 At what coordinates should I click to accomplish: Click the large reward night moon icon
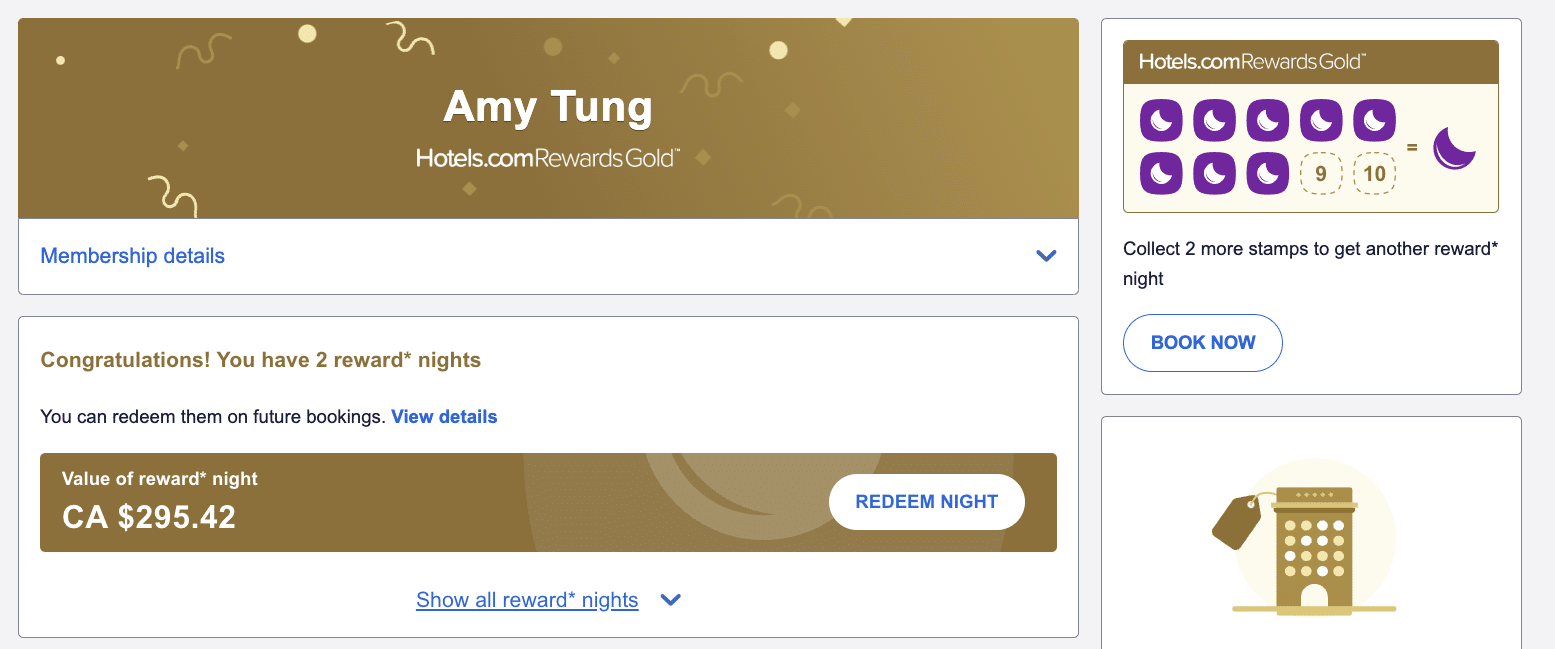click(x=1454, y=148)
